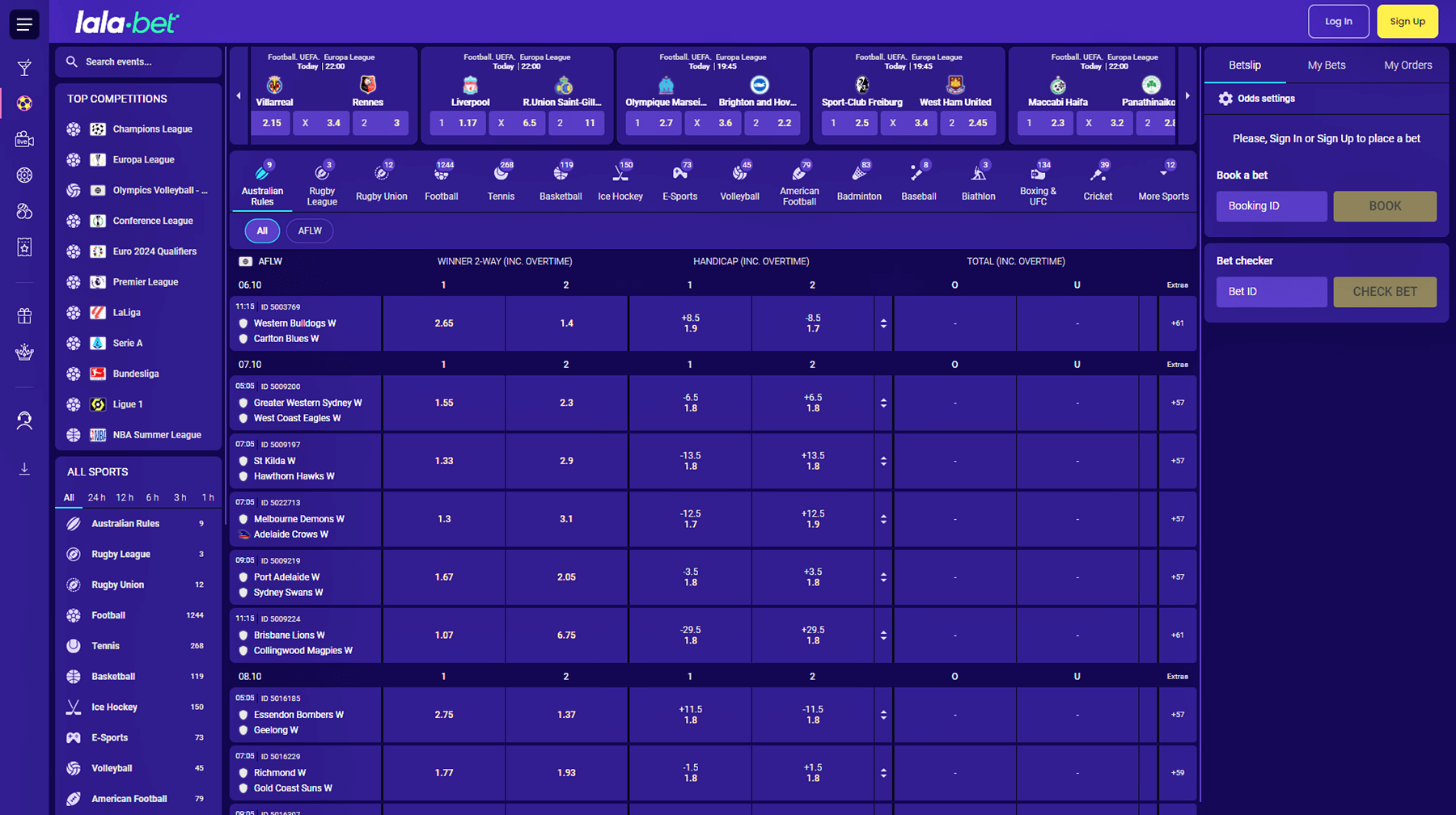This screenshot has height=815, width=1456.
Task: Switch to My Bets tab
Action: pyautogui.click(x=1327, y=65)
